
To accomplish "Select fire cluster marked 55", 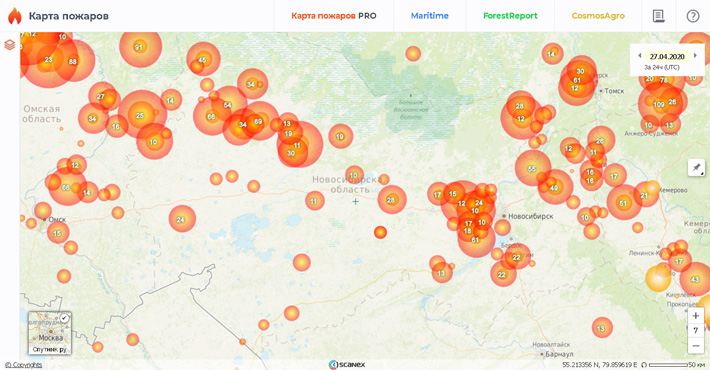I will point(532,168).
